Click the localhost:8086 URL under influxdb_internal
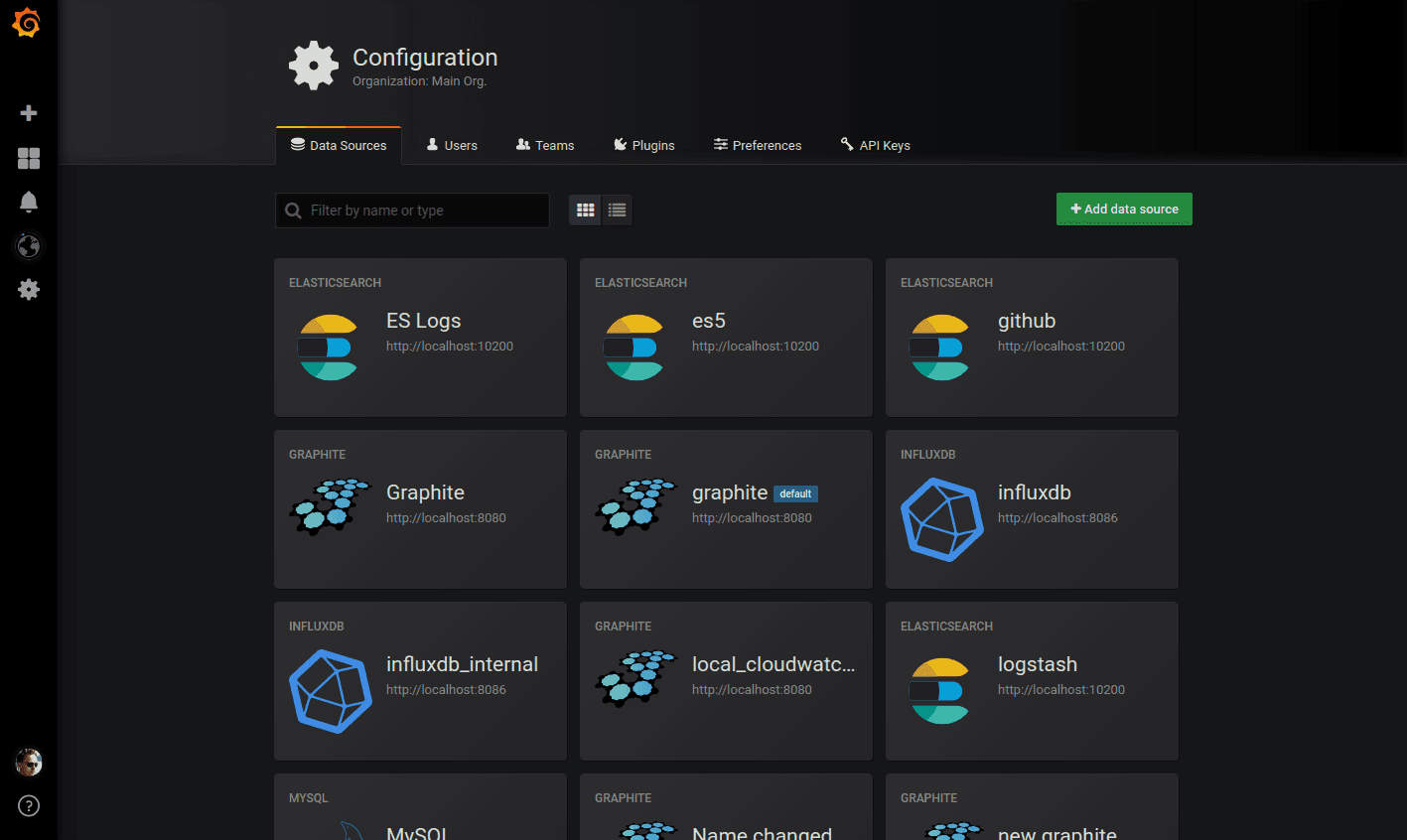This screenshot has width=1407, height=840. click(446, 690)
